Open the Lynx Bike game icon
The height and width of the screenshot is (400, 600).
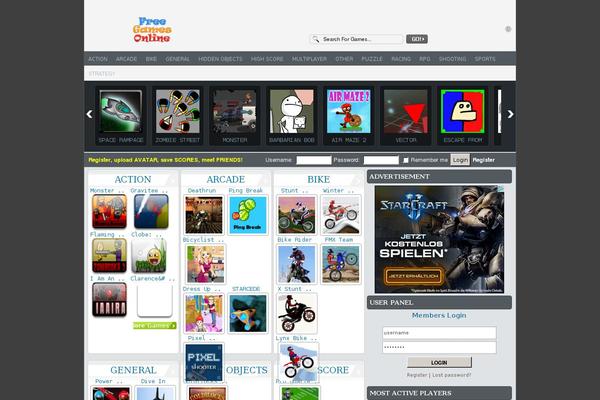[298, 362]
